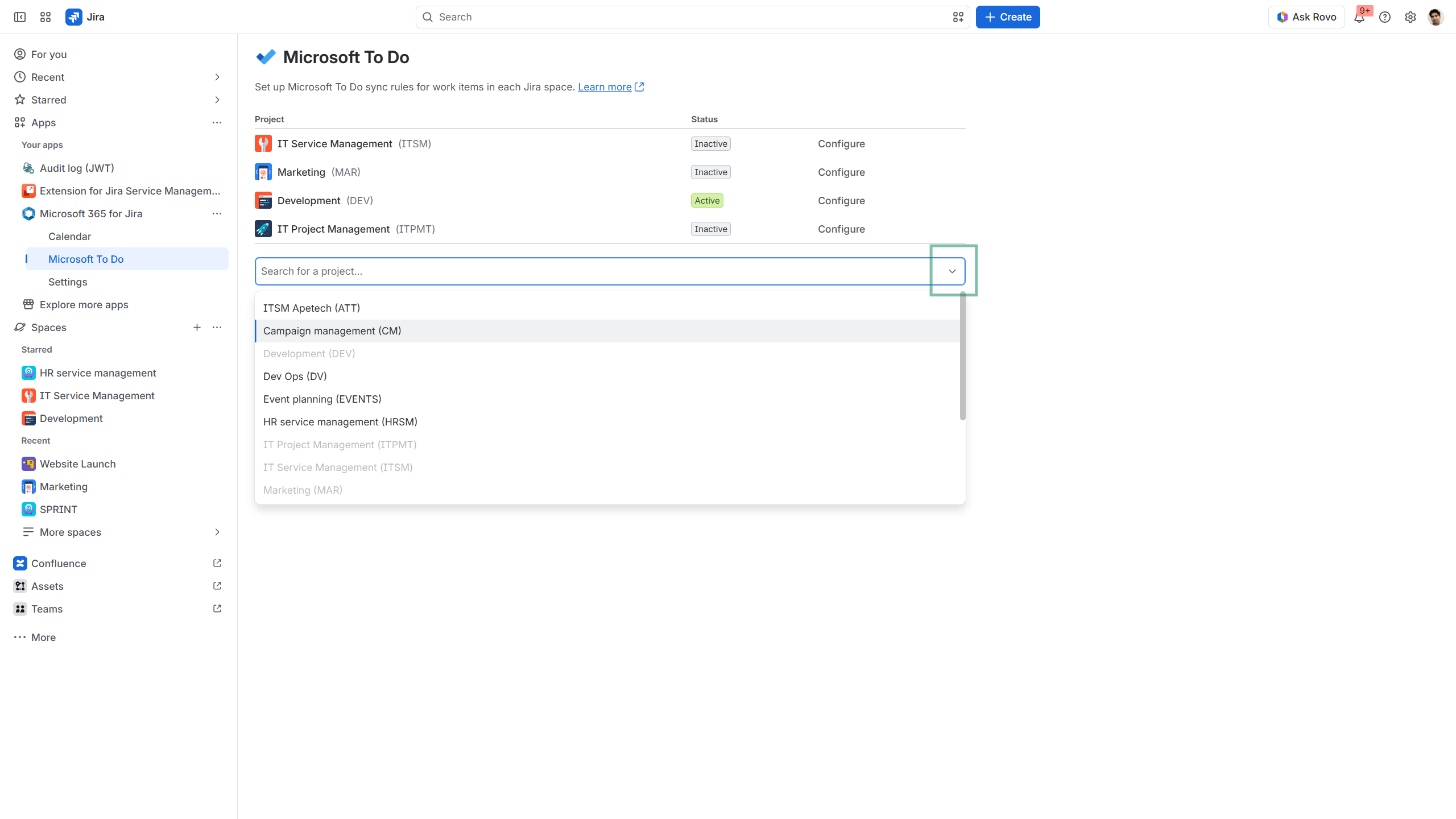The image size is (1456, 819).
Task: Open Microsoft 365 for Jira more options
Action: coord(217,213)
